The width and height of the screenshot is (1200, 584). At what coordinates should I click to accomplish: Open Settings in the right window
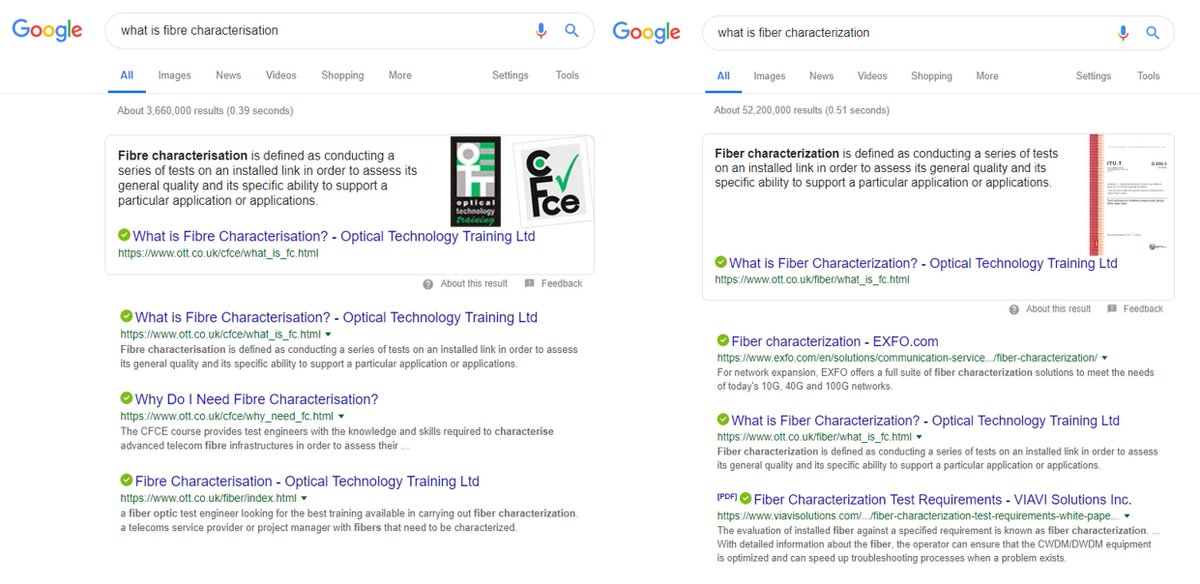pos(1093,76)
